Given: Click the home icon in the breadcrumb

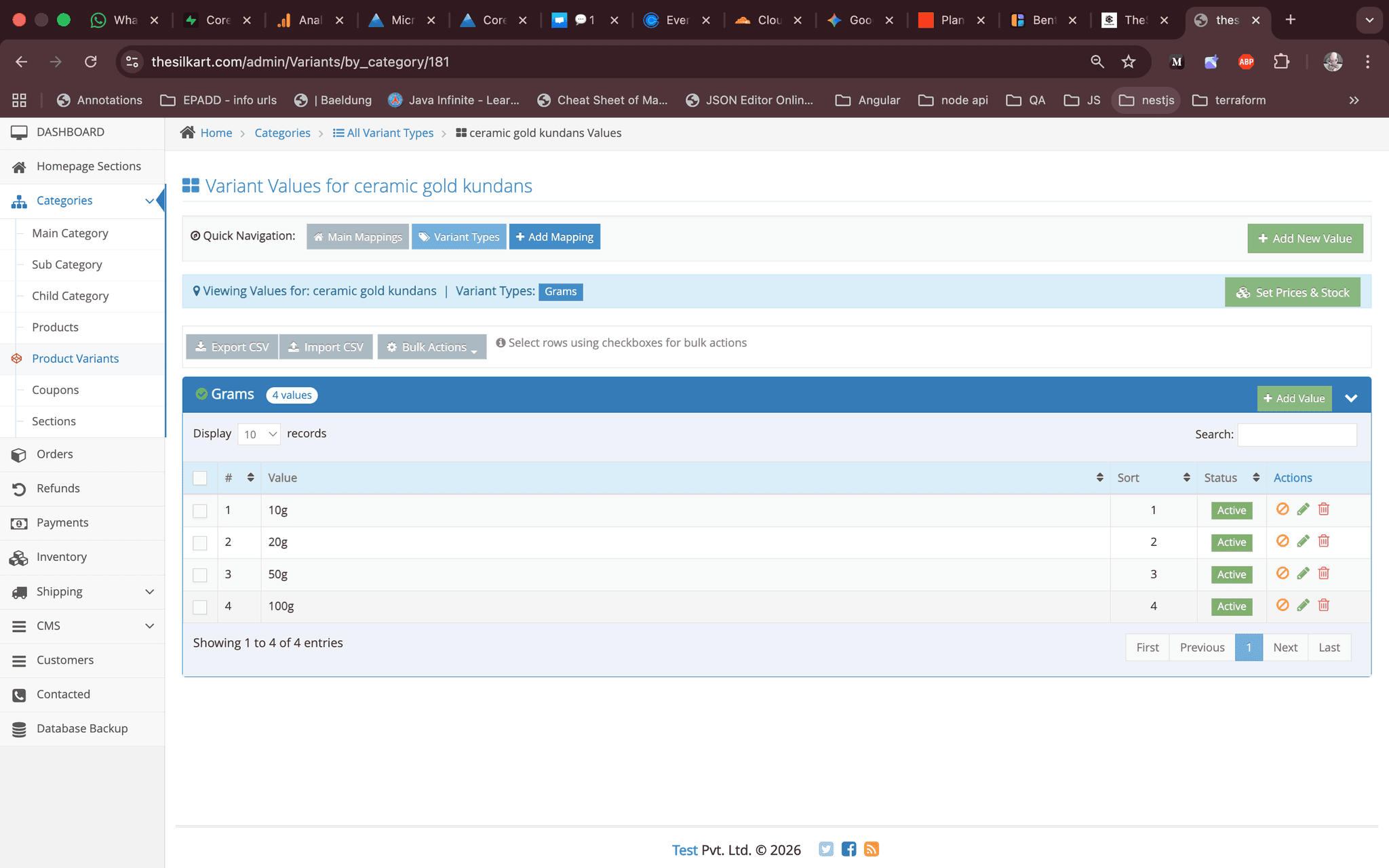Looking at the screenshot, I should pos(189,132).
